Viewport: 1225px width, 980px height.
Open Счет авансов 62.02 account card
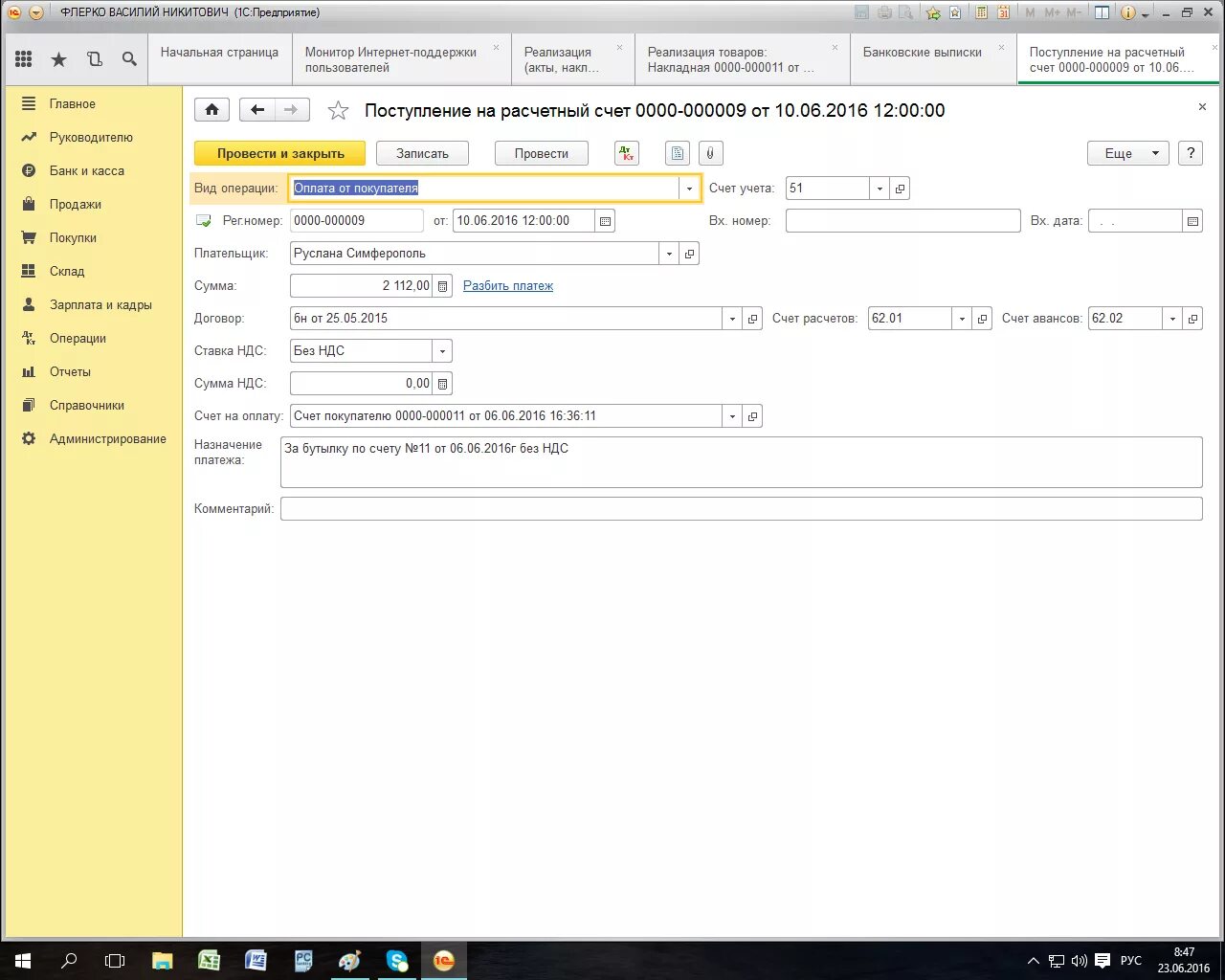(x=1192, y=319)
